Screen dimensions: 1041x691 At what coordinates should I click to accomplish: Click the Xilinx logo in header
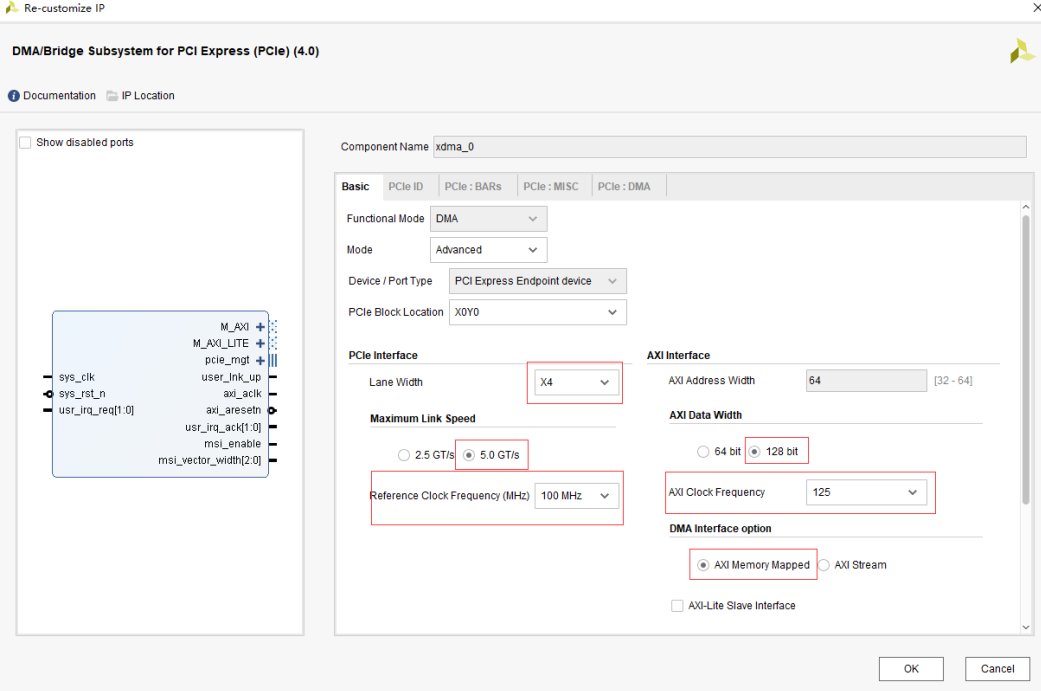click(x=1021, y=52)
